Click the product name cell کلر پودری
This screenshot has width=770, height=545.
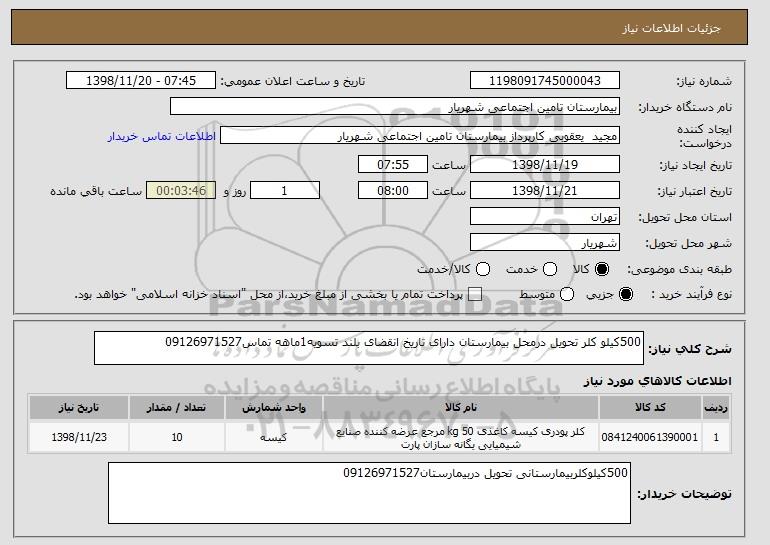[461, 437]
